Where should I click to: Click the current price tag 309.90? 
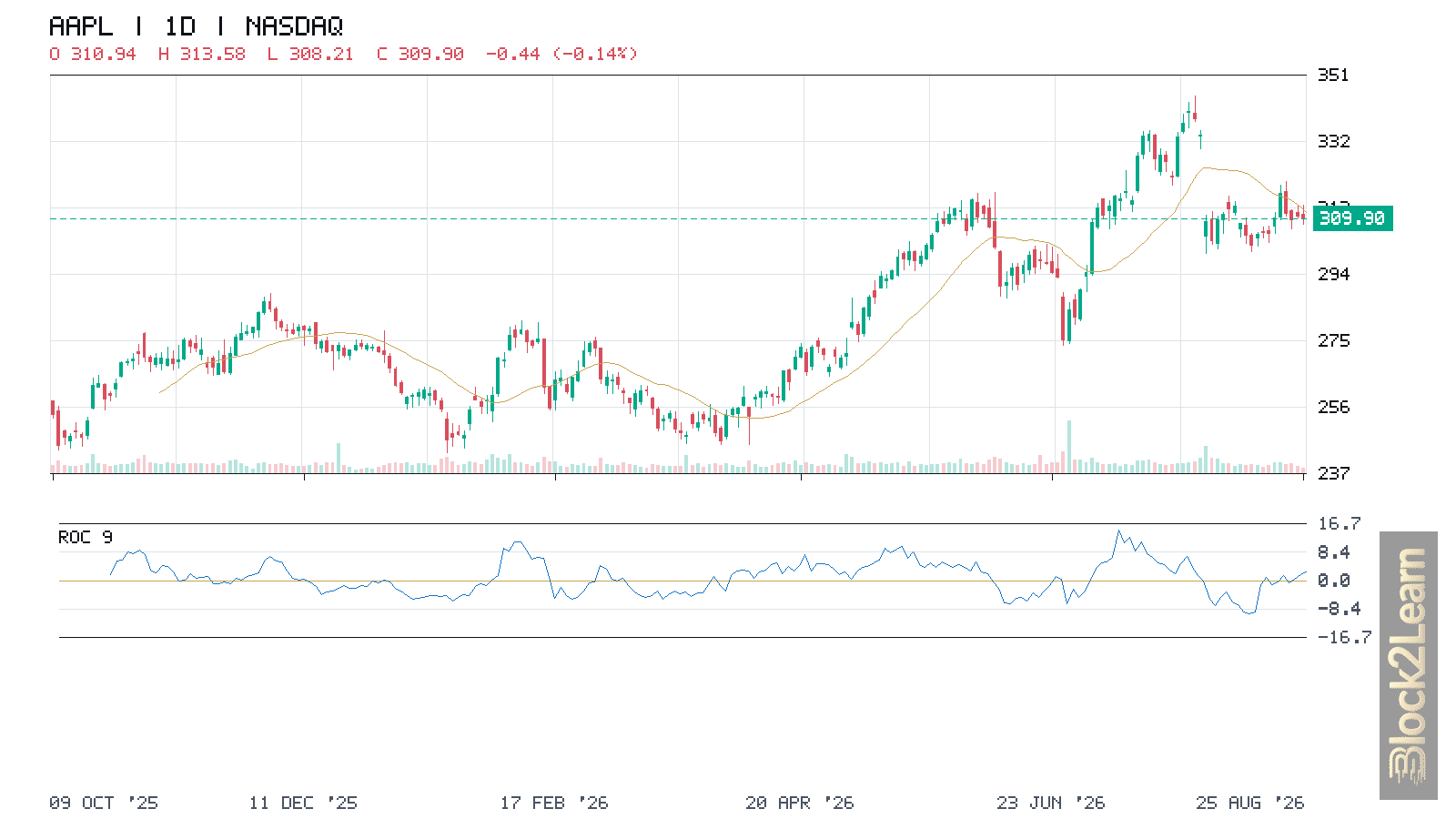pos(1351,218)
